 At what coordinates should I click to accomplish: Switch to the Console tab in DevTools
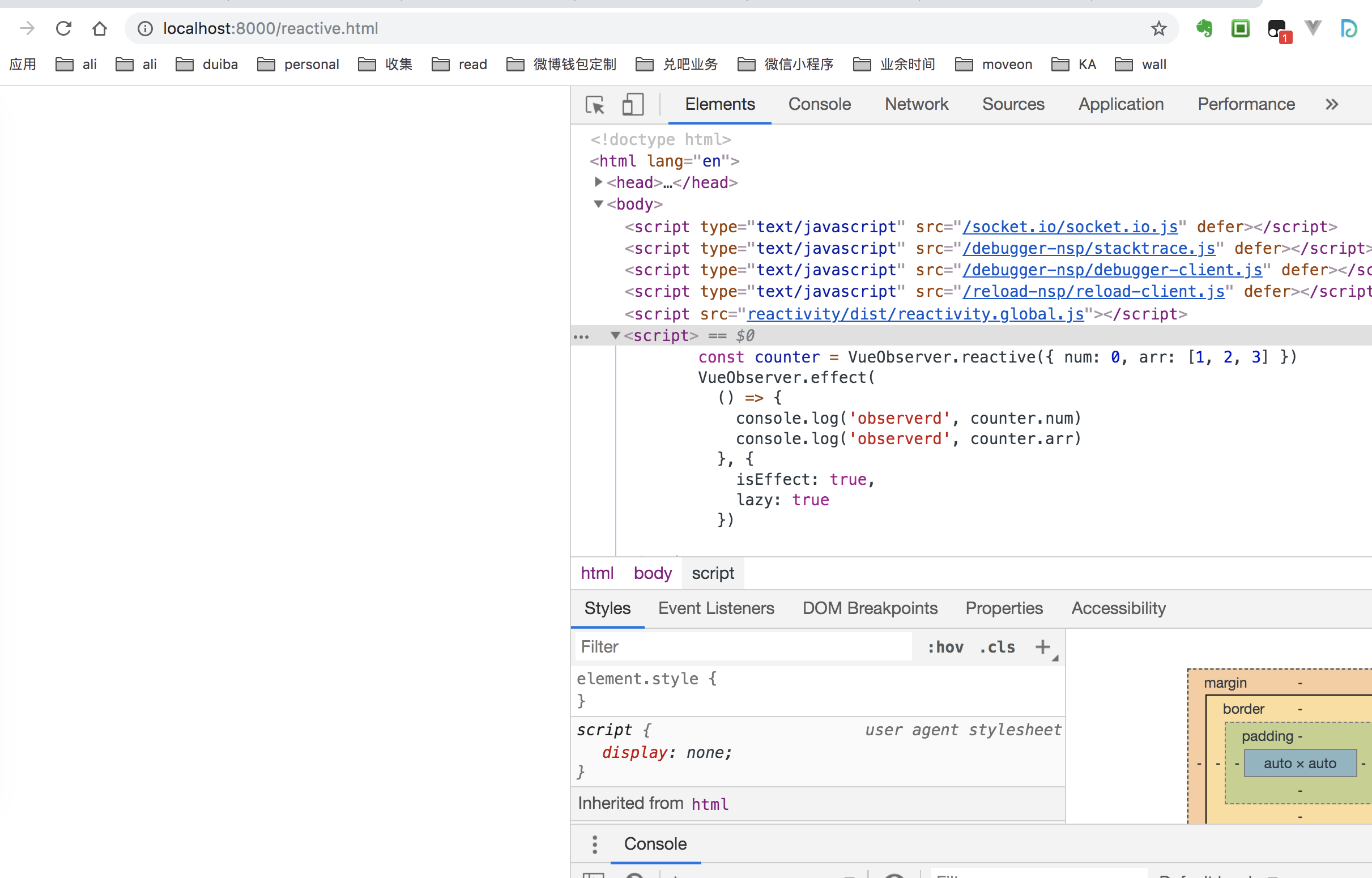pos(819,104)
